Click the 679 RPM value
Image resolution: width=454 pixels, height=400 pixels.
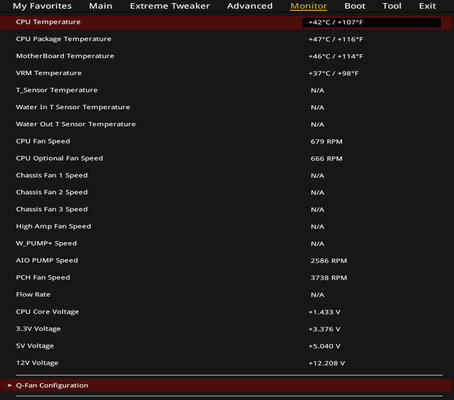[326, 141]
